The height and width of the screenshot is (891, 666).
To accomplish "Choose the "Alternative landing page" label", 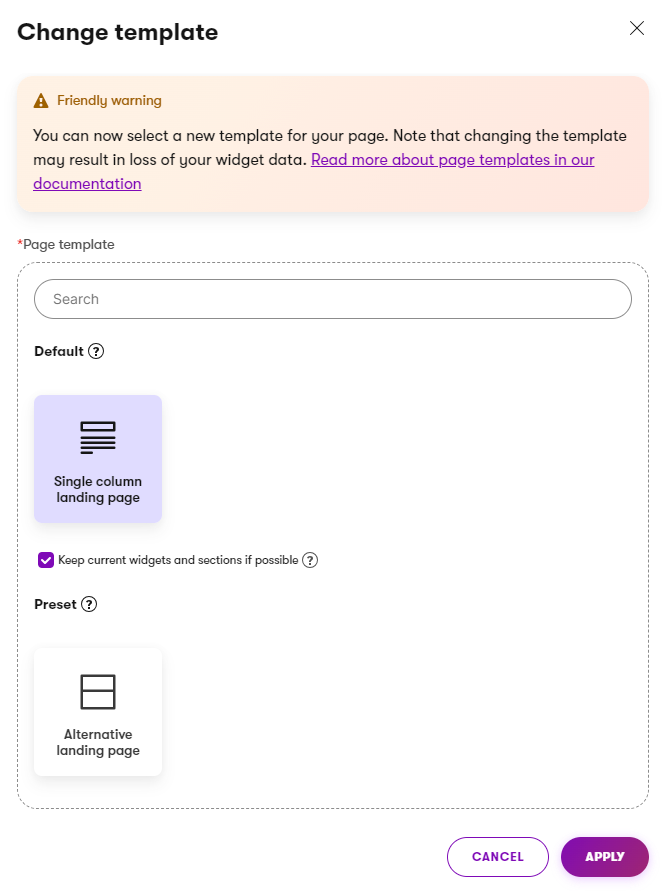I will click(98, 742).
